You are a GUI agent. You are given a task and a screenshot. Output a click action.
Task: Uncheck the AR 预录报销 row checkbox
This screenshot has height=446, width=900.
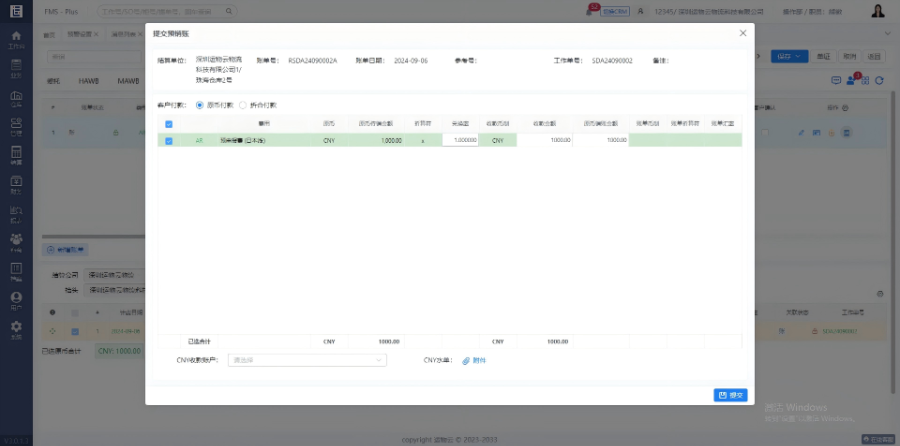(168, 141)
